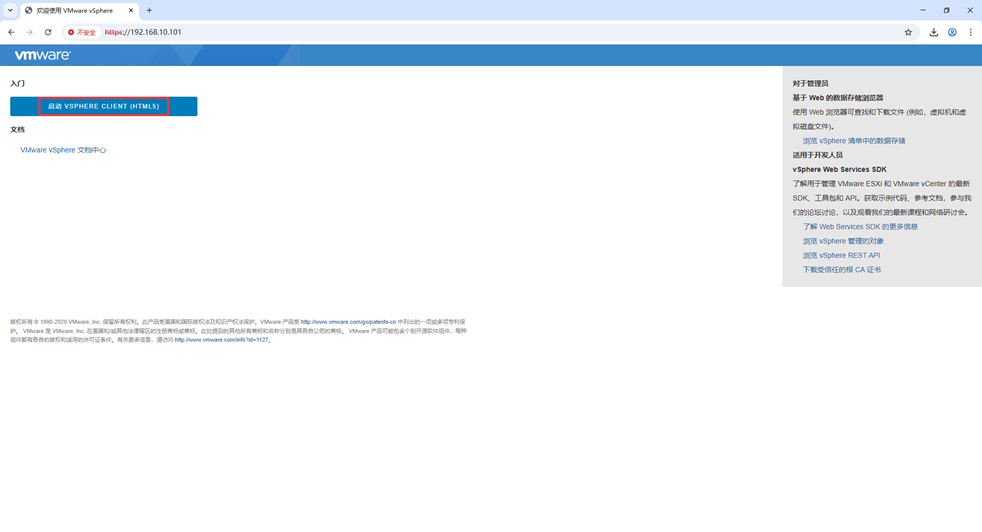Click the address bar URL field
Viewport: 982px width, 532px height.
500,32
